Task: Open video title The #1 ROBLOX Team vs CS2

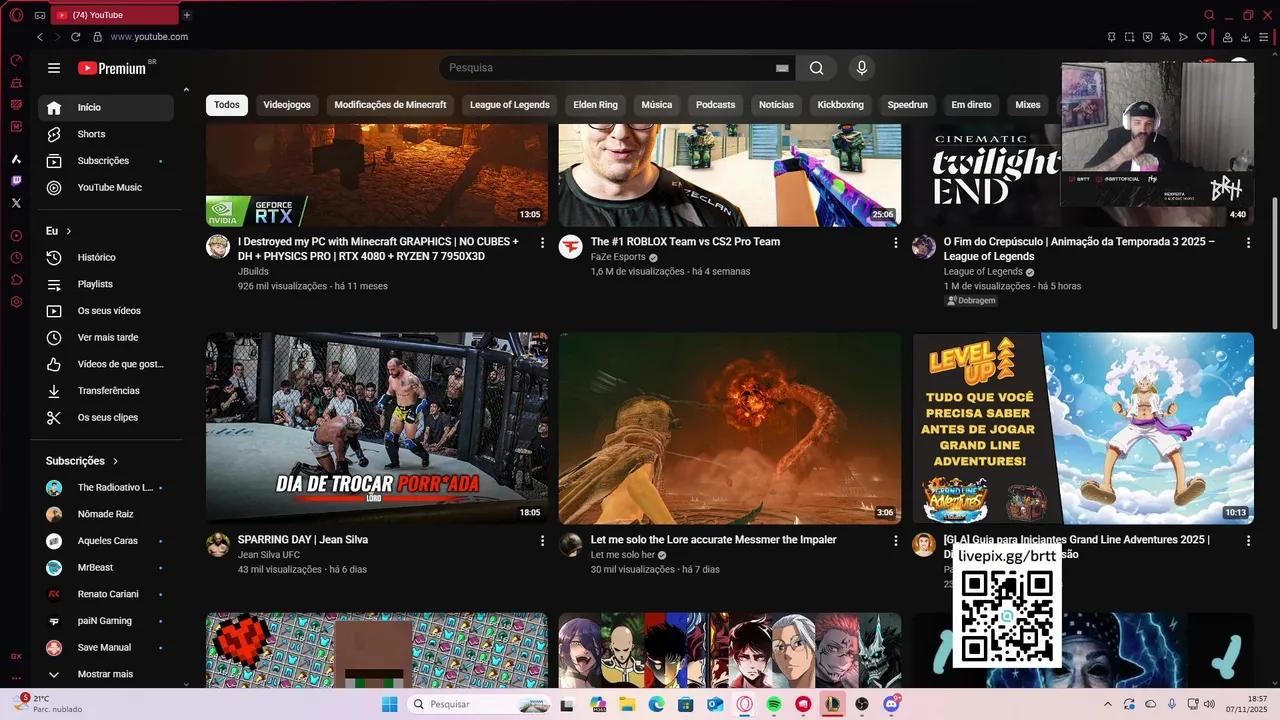Action: click(685, 242)
